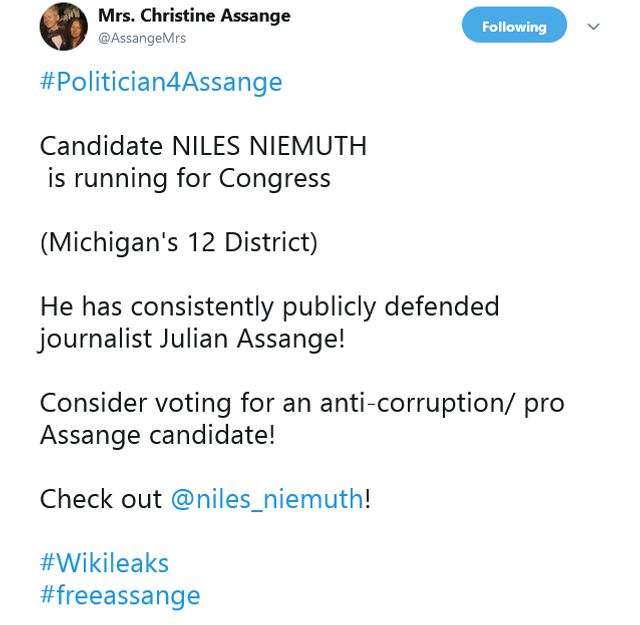Screen dimensions: 640x625
Task: Click the "Consider voting for an anti-corruption/ pro" line
Action: [302, 402]
